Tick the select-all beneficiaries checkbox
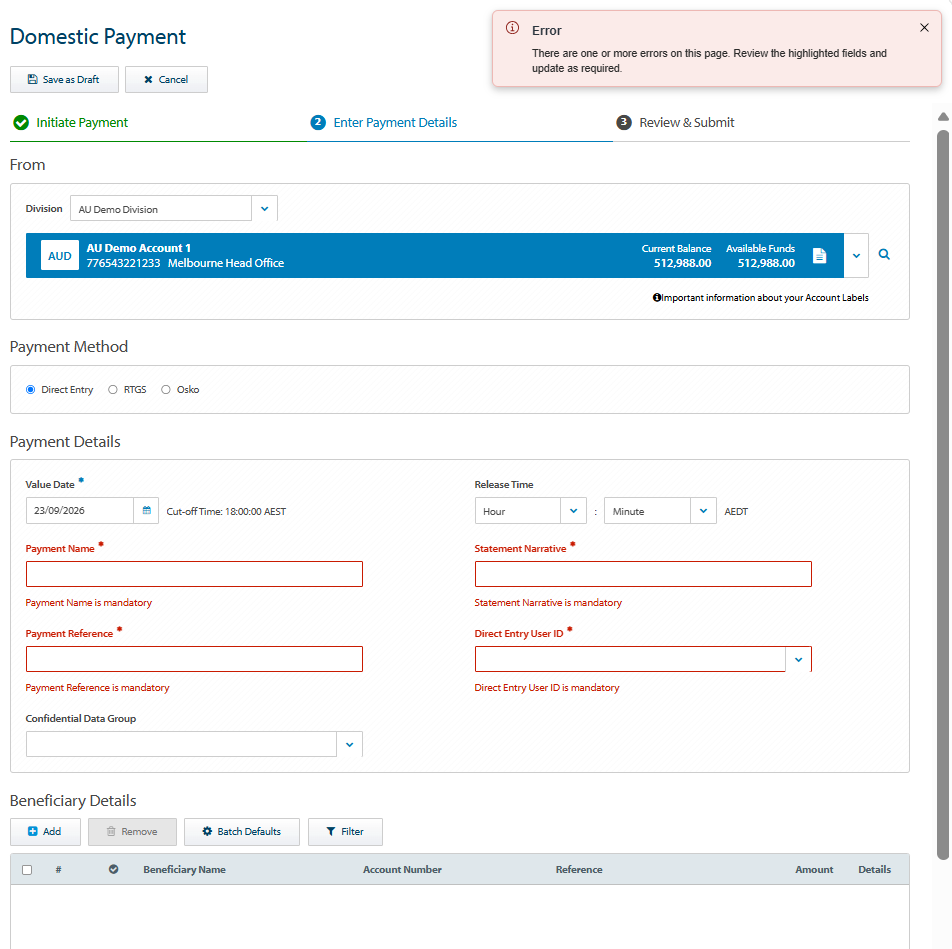The image size is (952, 949). [27, 870]
